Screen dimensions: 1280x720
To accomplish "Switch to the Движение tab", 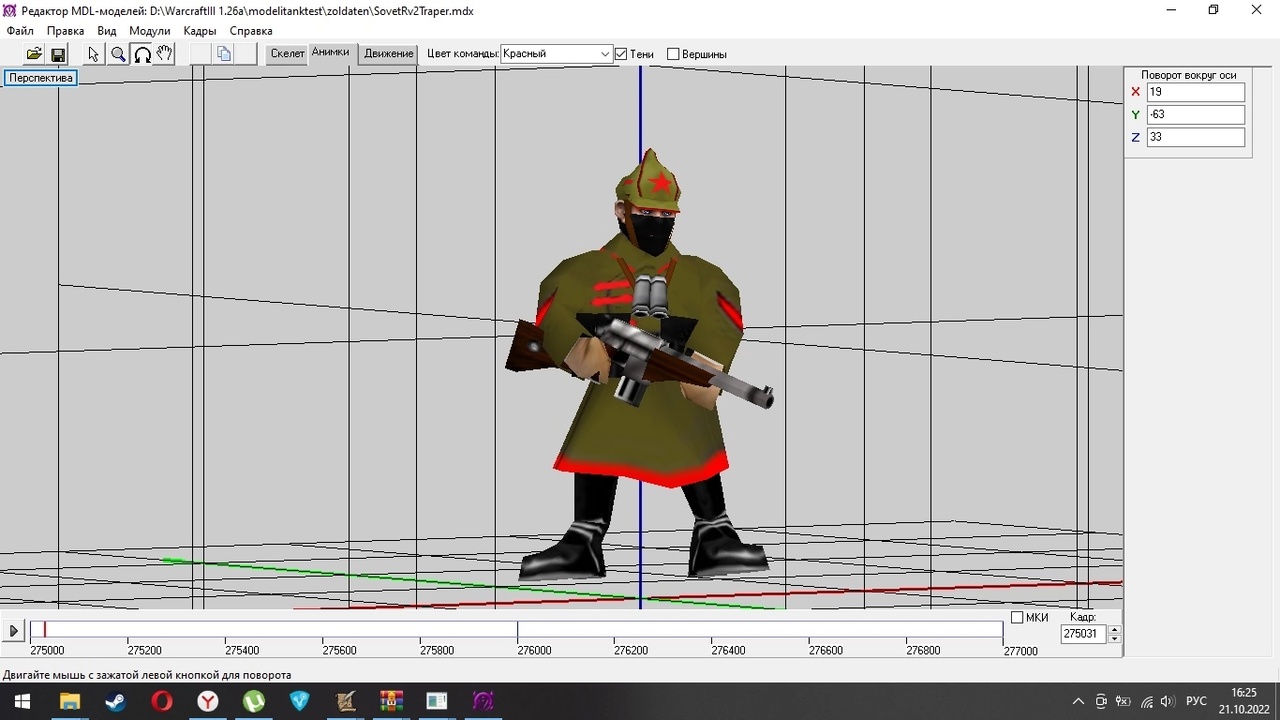I will (x=388, y=54).
